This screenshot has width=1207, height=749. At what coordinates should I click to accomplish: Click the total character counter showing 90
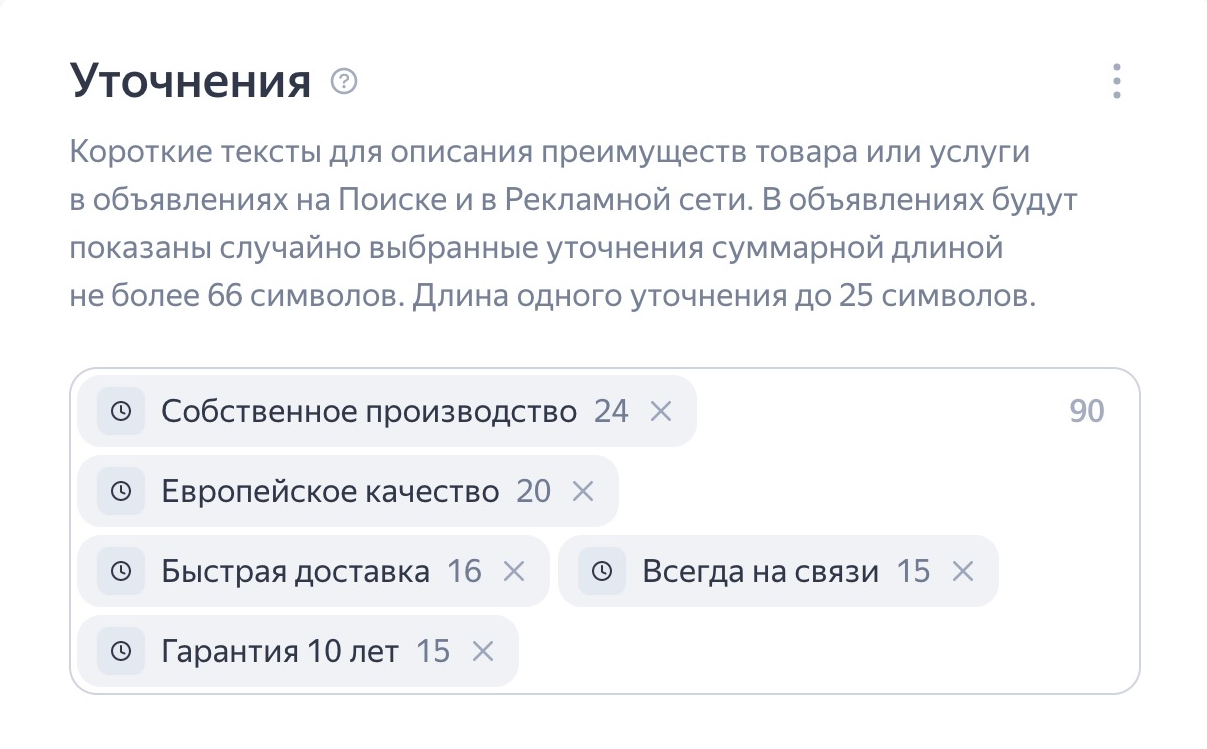coord(1087,411)
